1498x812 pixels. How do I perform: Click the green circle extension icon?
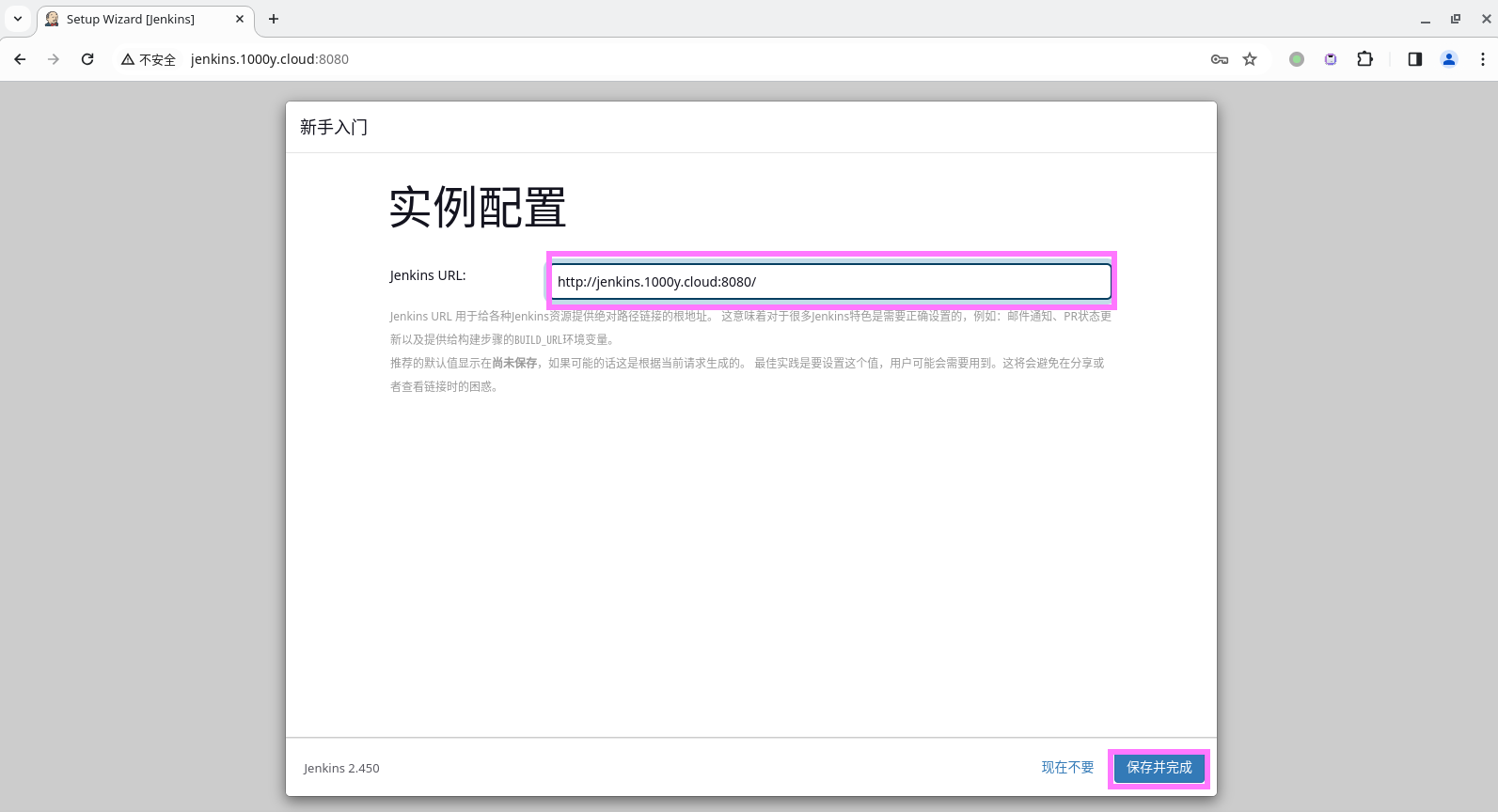[x=1297, y=59]
